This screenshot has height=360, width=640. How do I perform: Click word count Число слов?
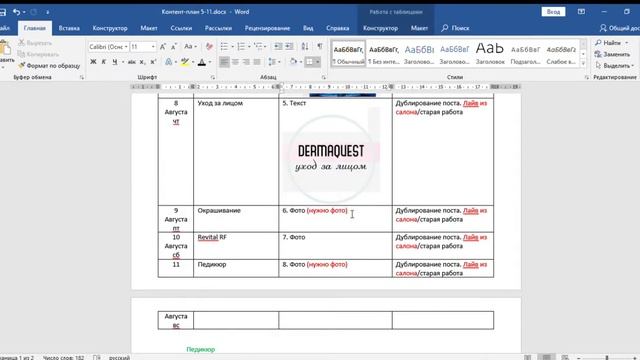[x=63, y=358]
